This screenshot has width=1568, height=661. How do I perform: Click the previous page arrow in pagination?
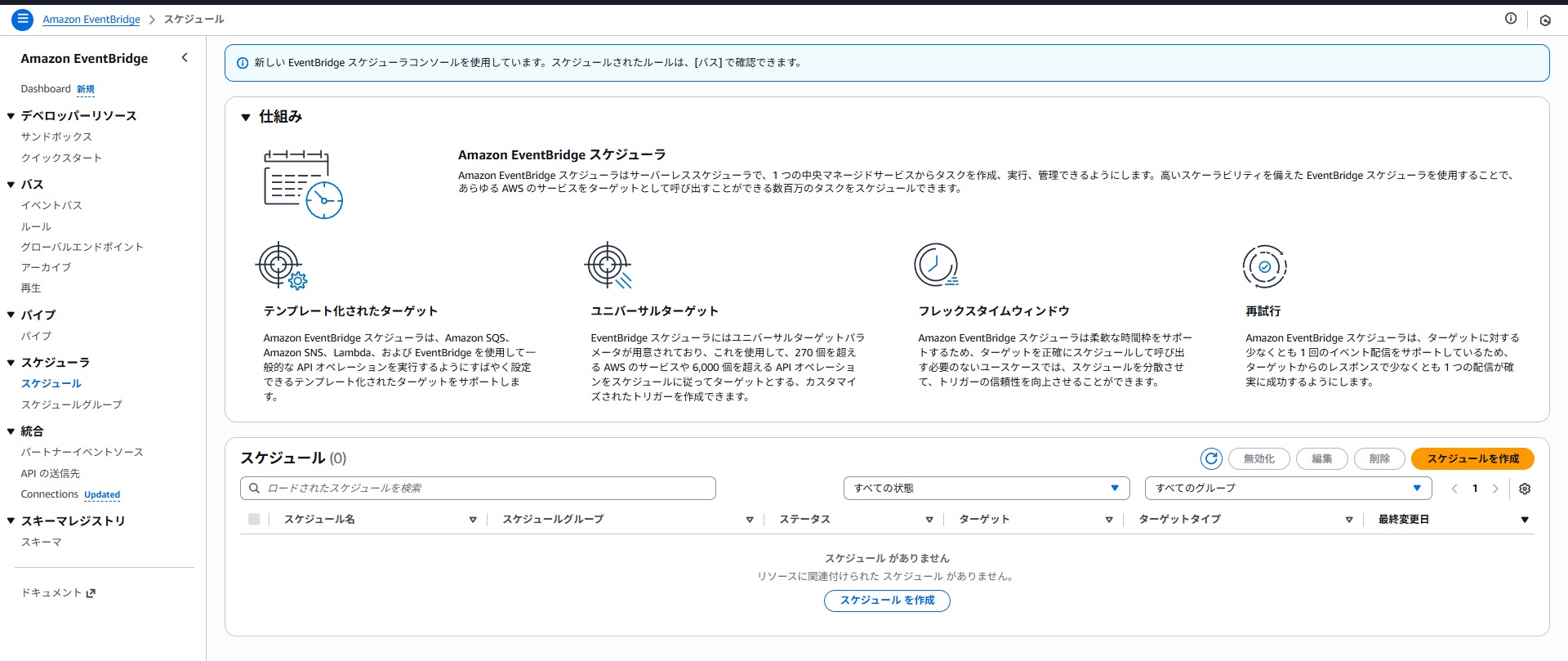click(x=1454, y=489)
